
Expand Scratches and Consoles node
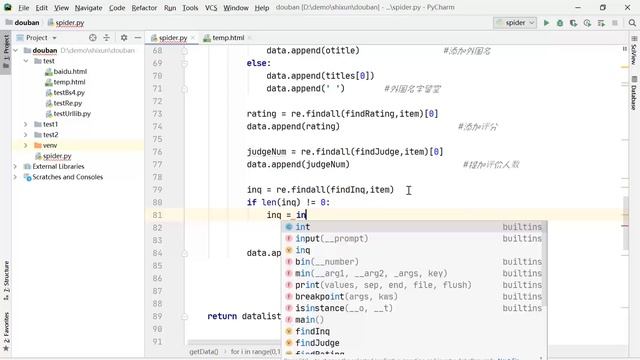pyautogui.click(x=16, y=177)
